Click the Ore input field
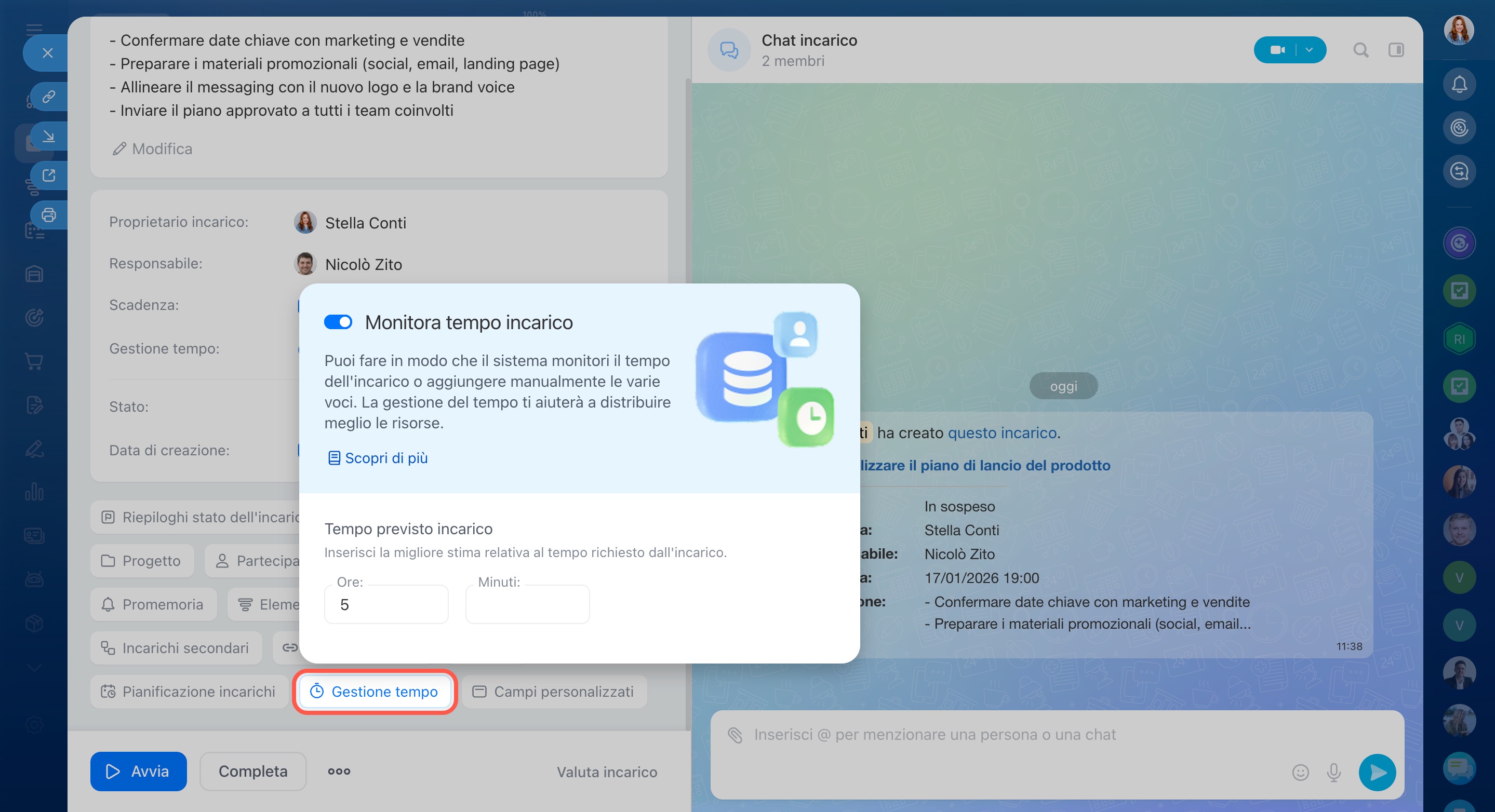Viewport: 1495px width, 812px height. click(386, 604)
